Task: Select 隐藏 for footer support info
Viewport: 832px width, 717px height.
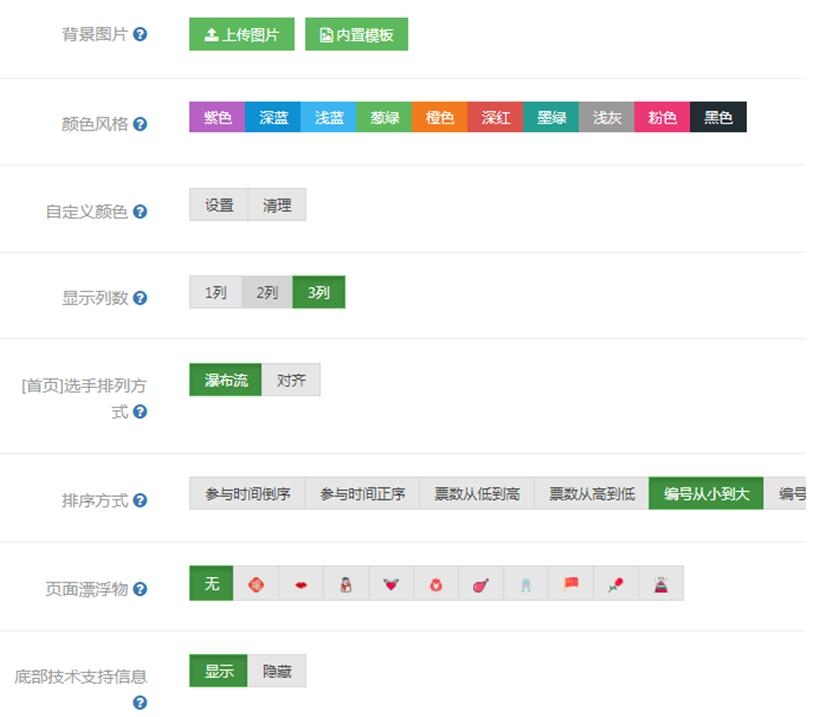Action: [x=277, y=671]
